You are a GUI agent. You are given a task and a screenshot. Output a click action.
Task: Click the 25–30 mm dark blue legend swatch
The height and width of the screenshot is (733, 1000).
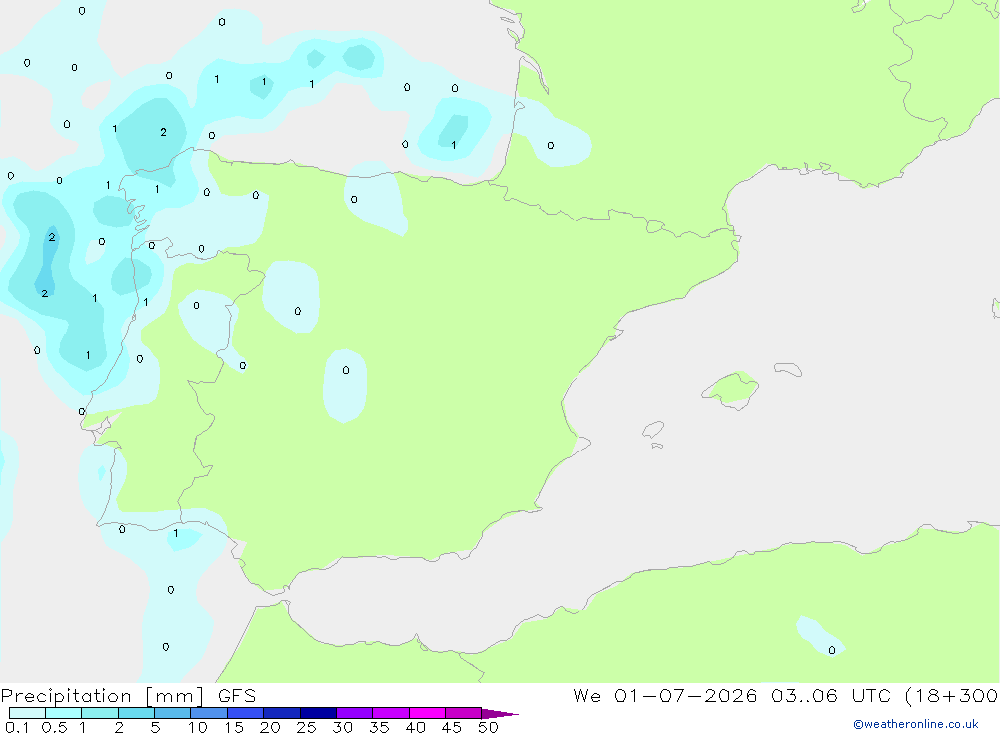point(318,713)
